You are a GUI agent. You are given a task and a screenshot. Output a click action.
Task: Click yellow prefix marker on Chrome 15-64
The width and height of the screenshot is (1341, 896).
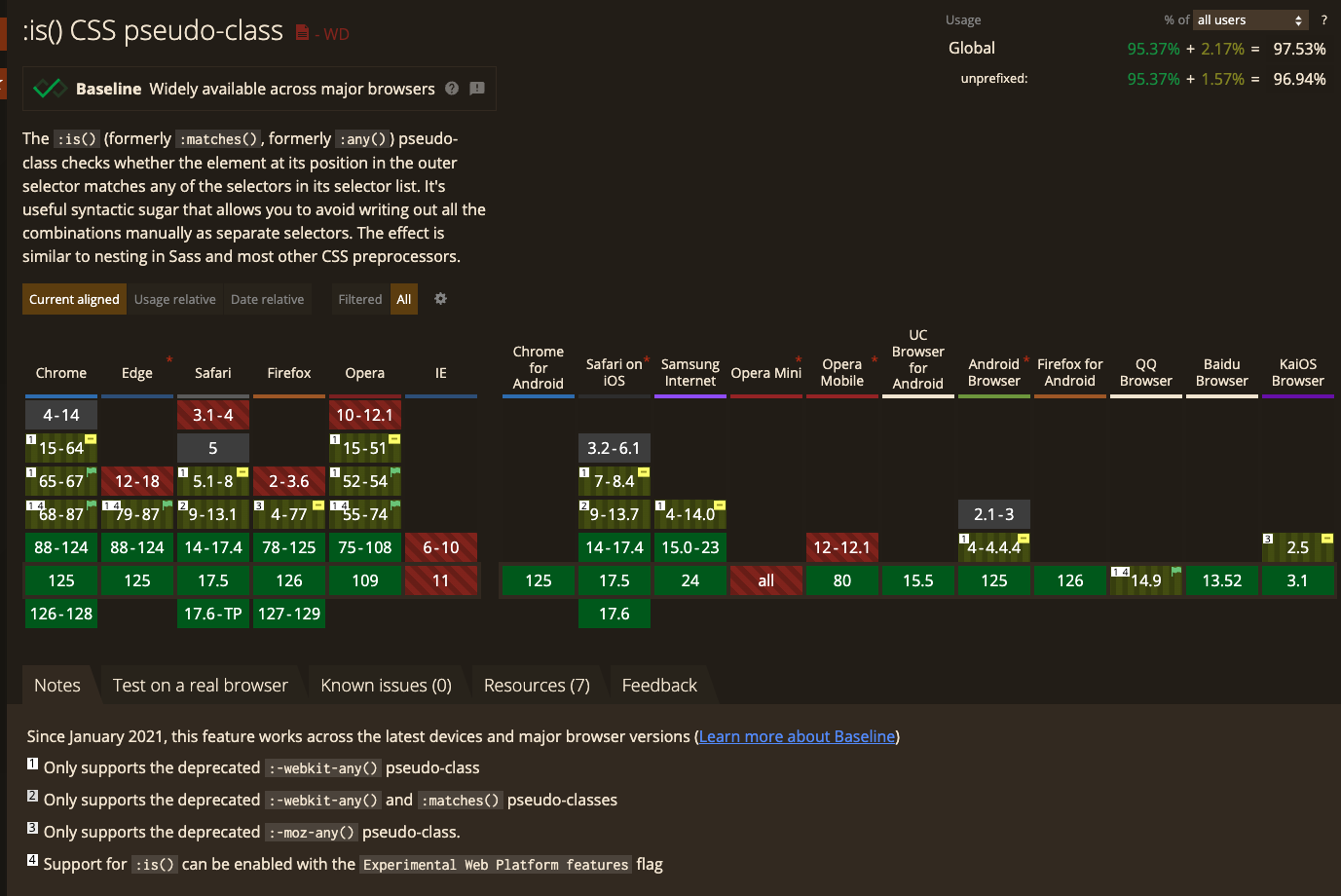(x=91, y=439)
